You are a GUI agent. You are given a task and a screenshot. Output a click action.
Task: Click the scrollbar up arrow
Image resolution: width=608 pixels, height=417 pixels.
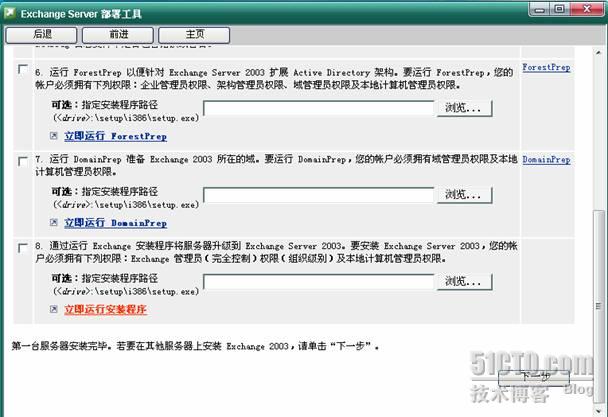pos(599,52)
